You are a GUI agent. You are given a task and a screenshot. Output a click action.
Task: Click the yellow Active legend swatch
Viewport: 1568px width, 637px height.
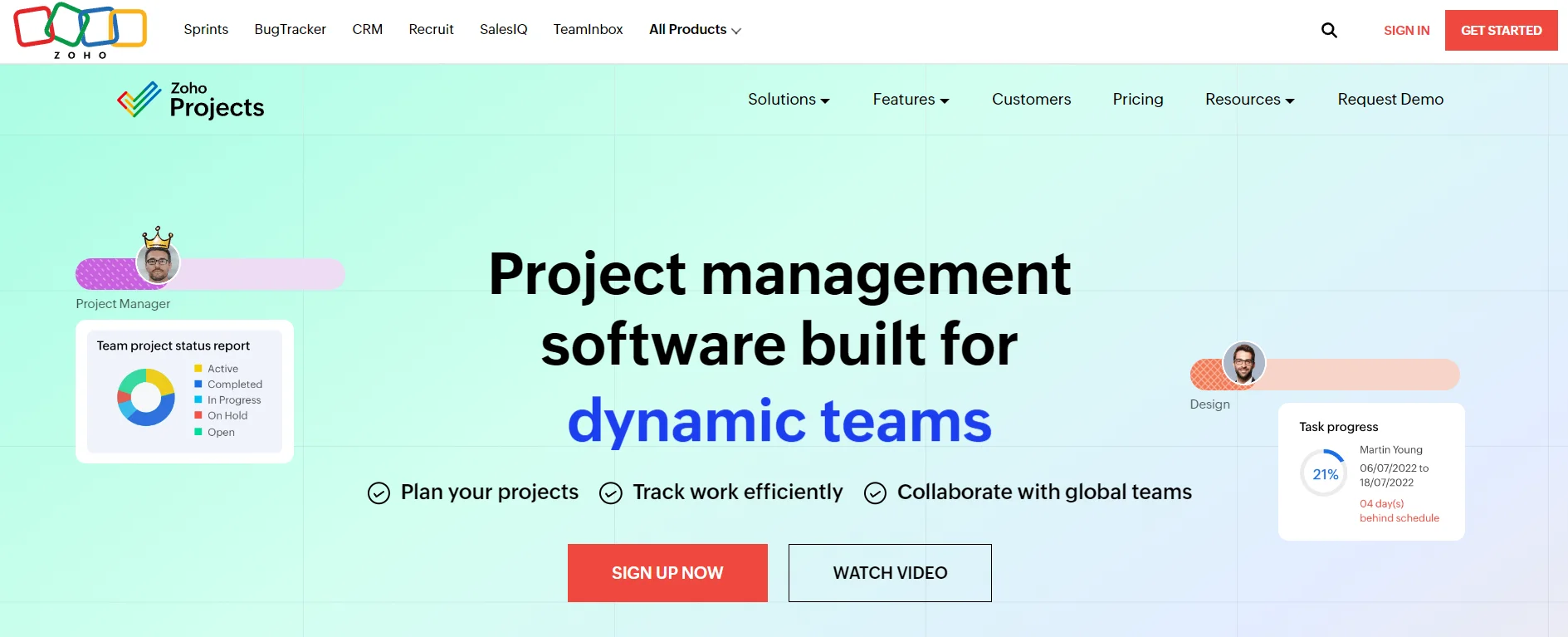click(198, 368)
